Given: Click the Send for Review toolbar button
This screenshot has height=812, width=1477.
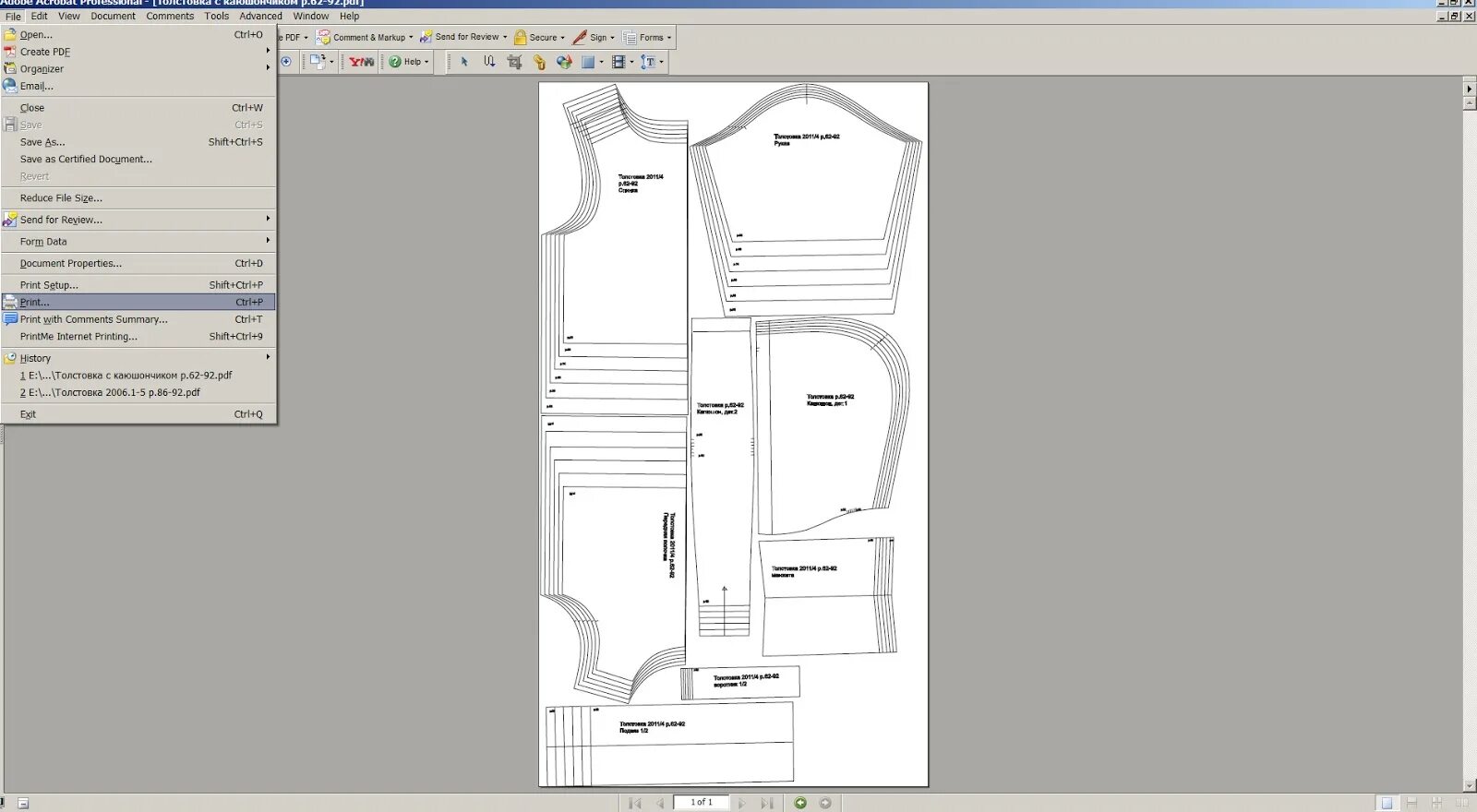Looking at the screenshot, I should pyautogui.click(x=462, y=37).
